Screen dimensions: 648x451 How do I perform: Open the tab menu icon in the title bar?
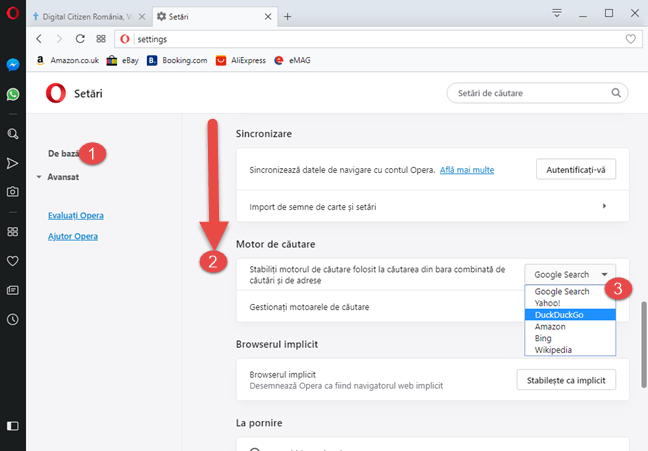point(557,13)
